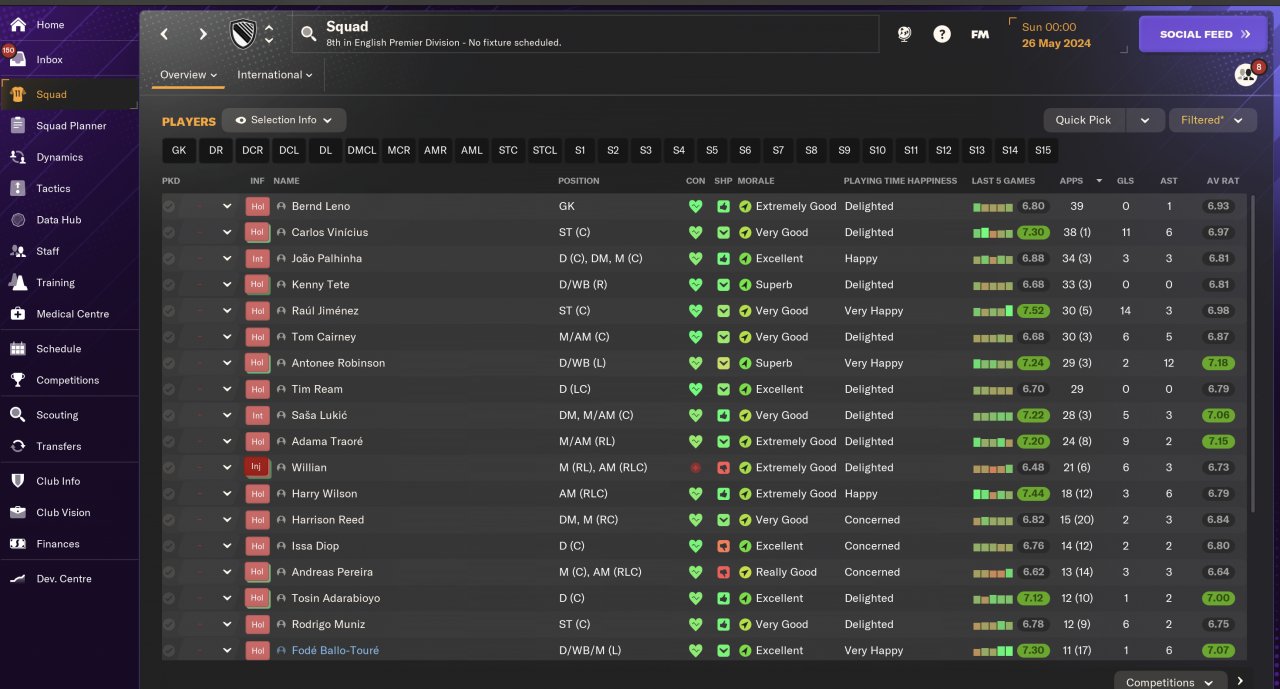Click the club badge shield icon
This screenshot has width=1280, height=689.
coord(243,34)
